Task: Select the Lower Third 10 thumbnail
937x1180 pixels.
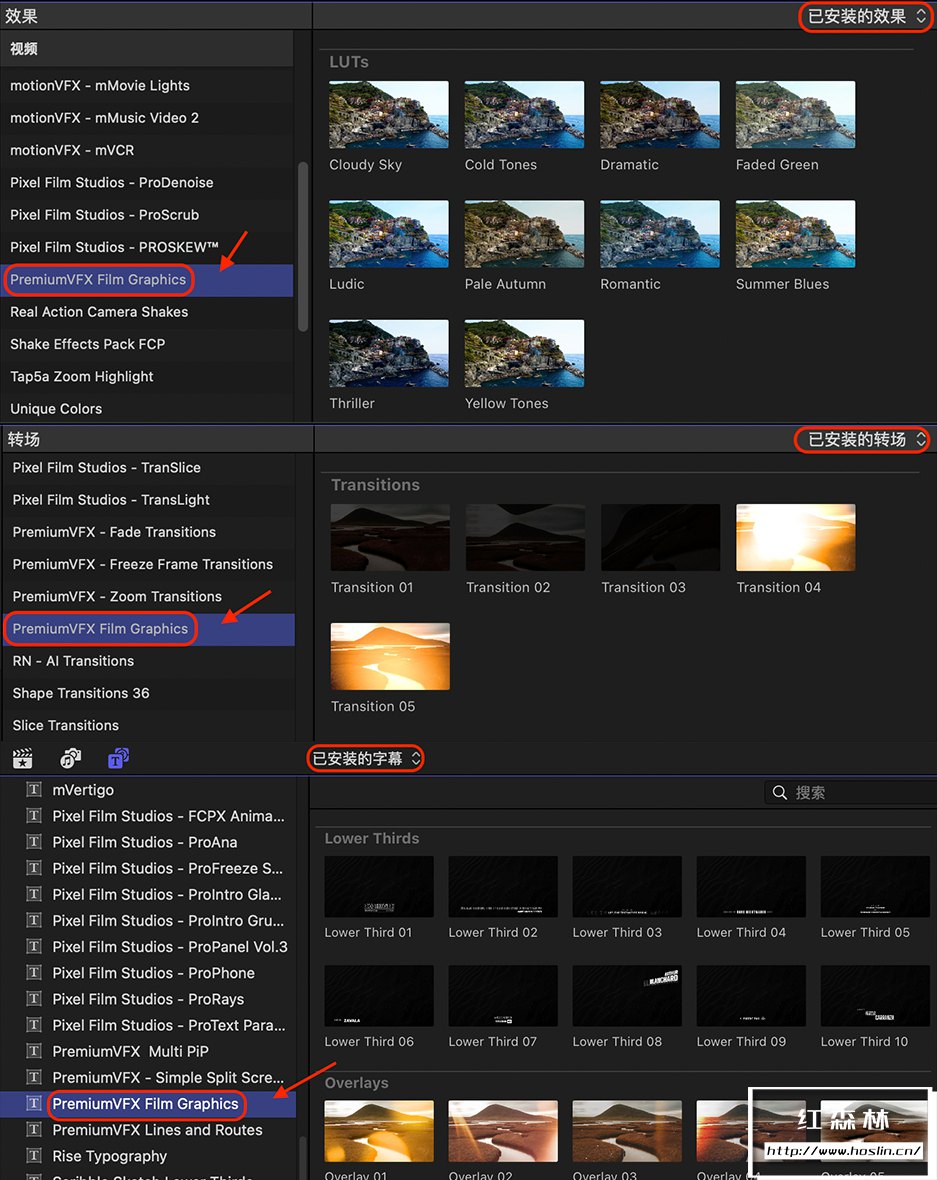Action: point(875,996)
